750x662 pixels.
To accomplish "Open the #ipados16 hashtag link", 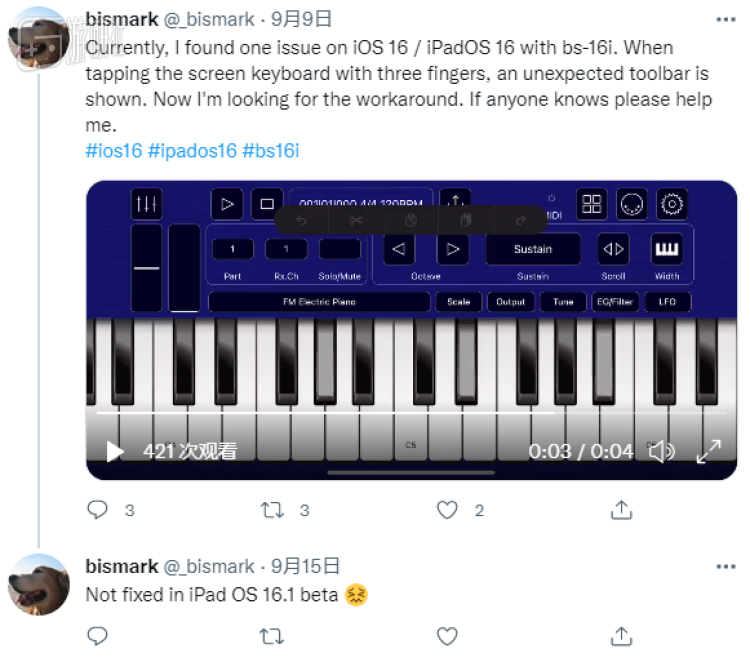I will pos(192,151).
